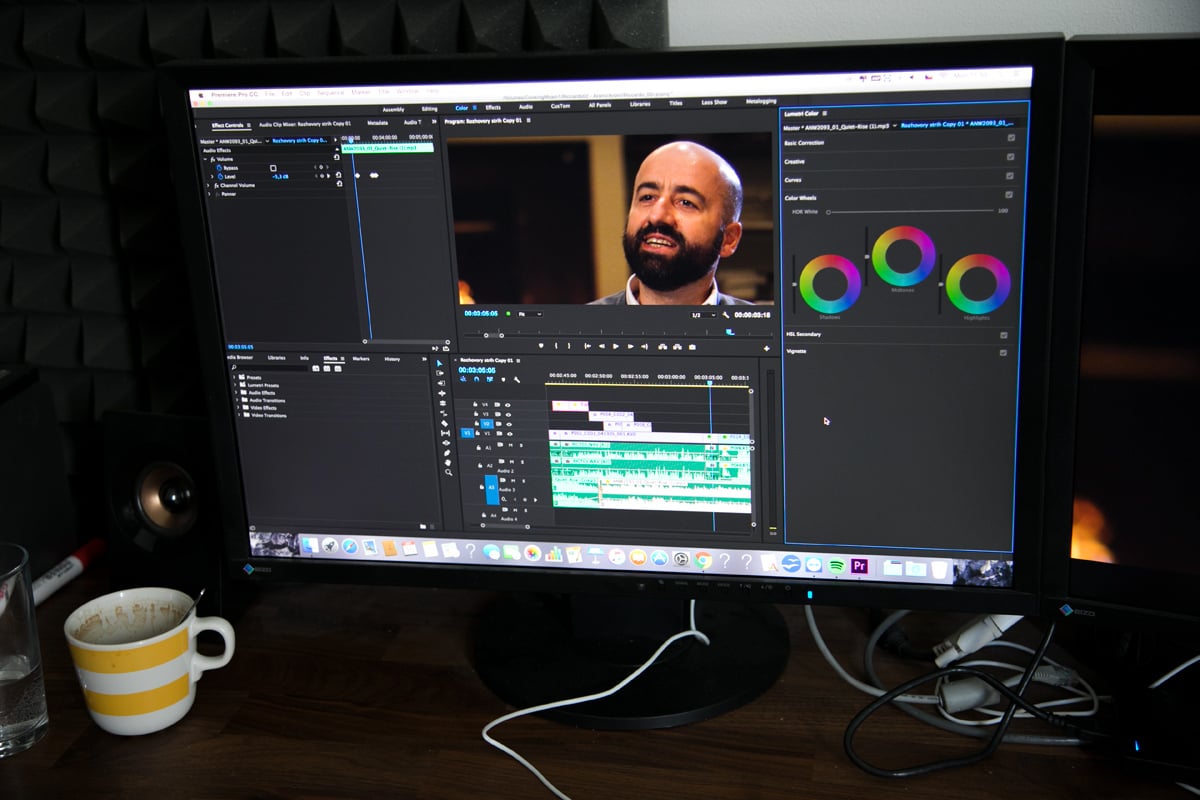Viewport: 1200px width, 800px height.
Task: Select the Ripple Edit tool
Action: [442, 393]
